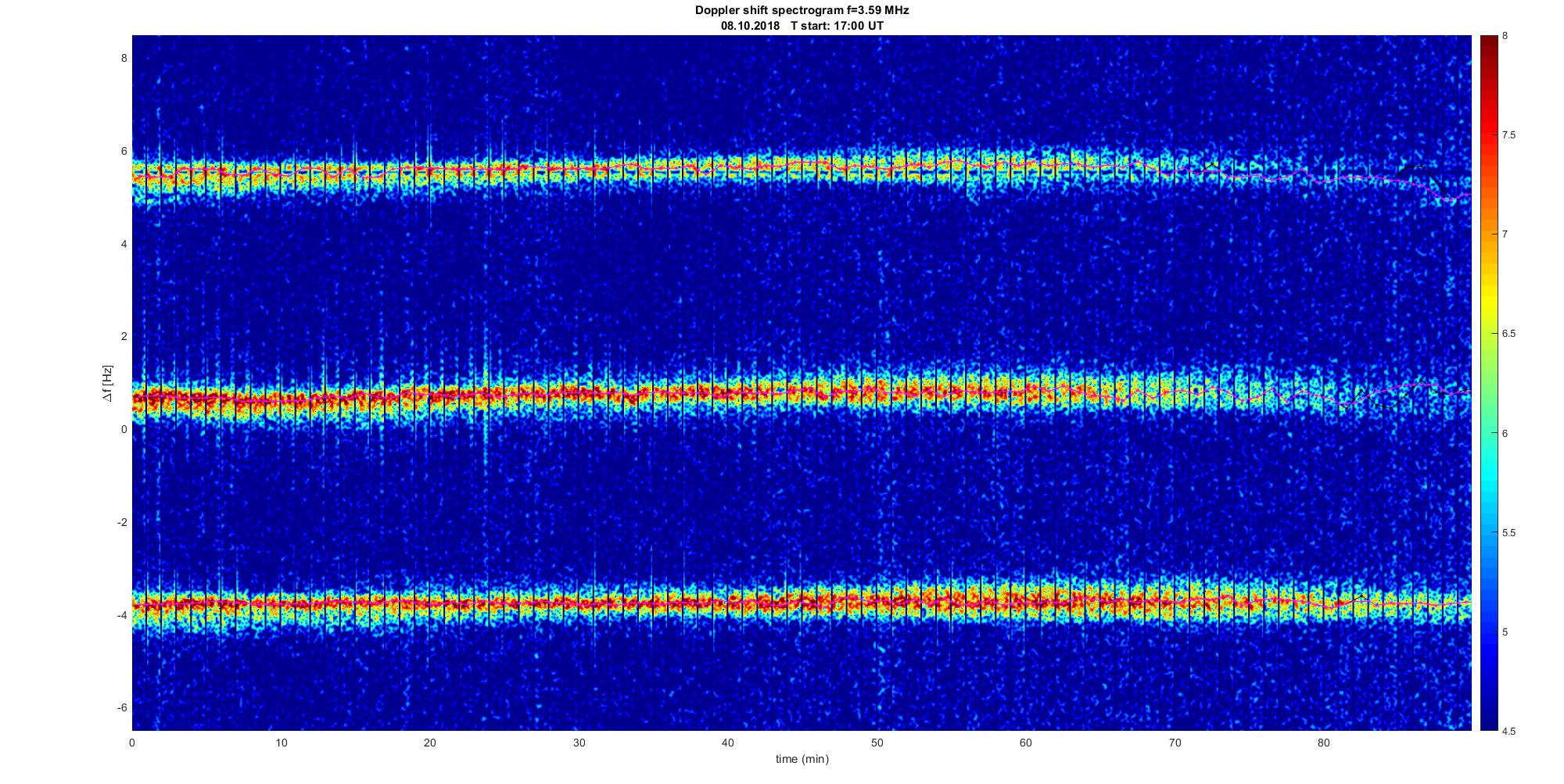Click the x-axis tick label '70'
The width and height of the screenshot is (1564, 784).
[x=1175, y=743]
